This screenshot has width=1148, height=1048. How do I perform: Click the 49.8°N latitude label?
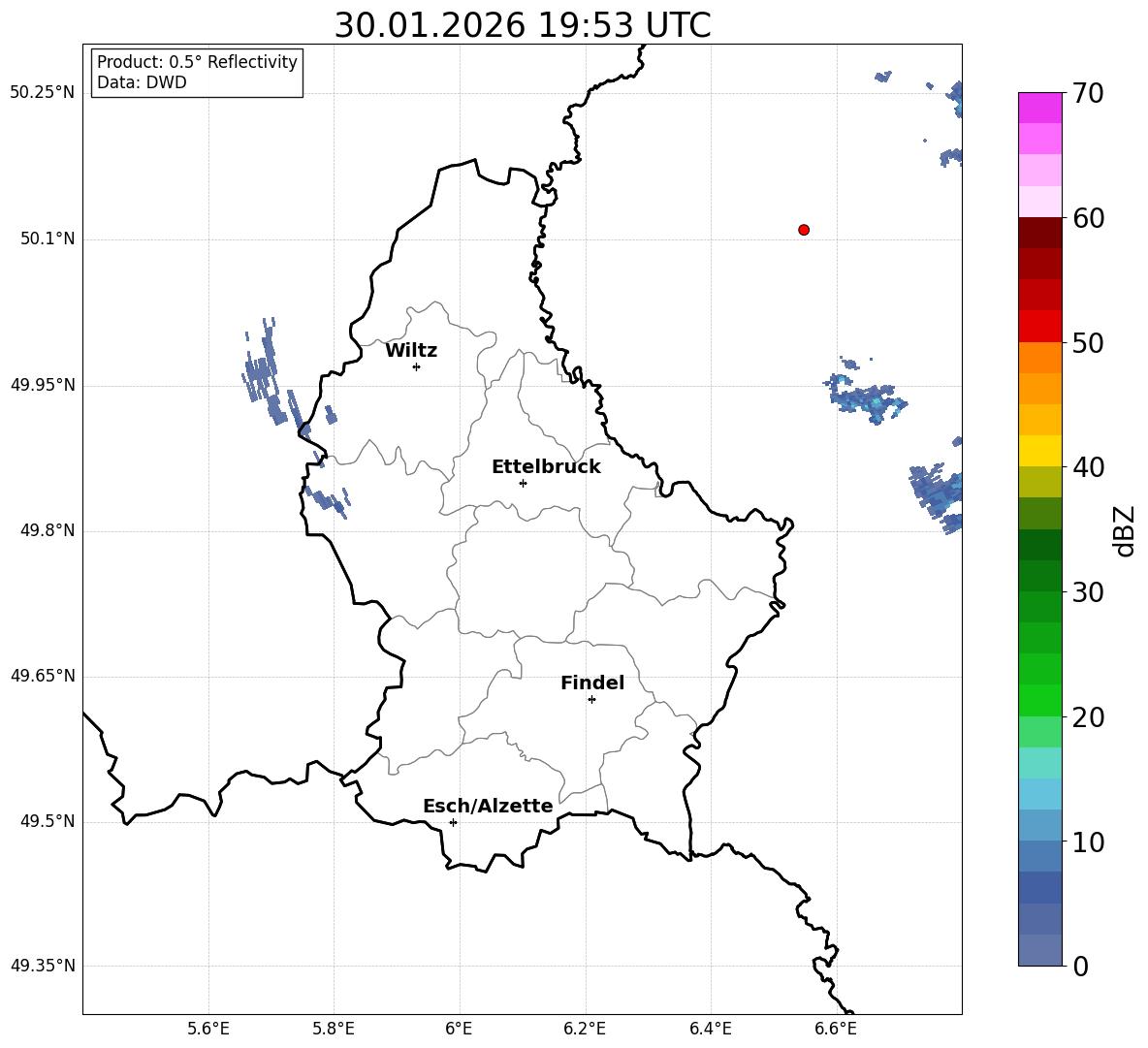tap(48, 530)
